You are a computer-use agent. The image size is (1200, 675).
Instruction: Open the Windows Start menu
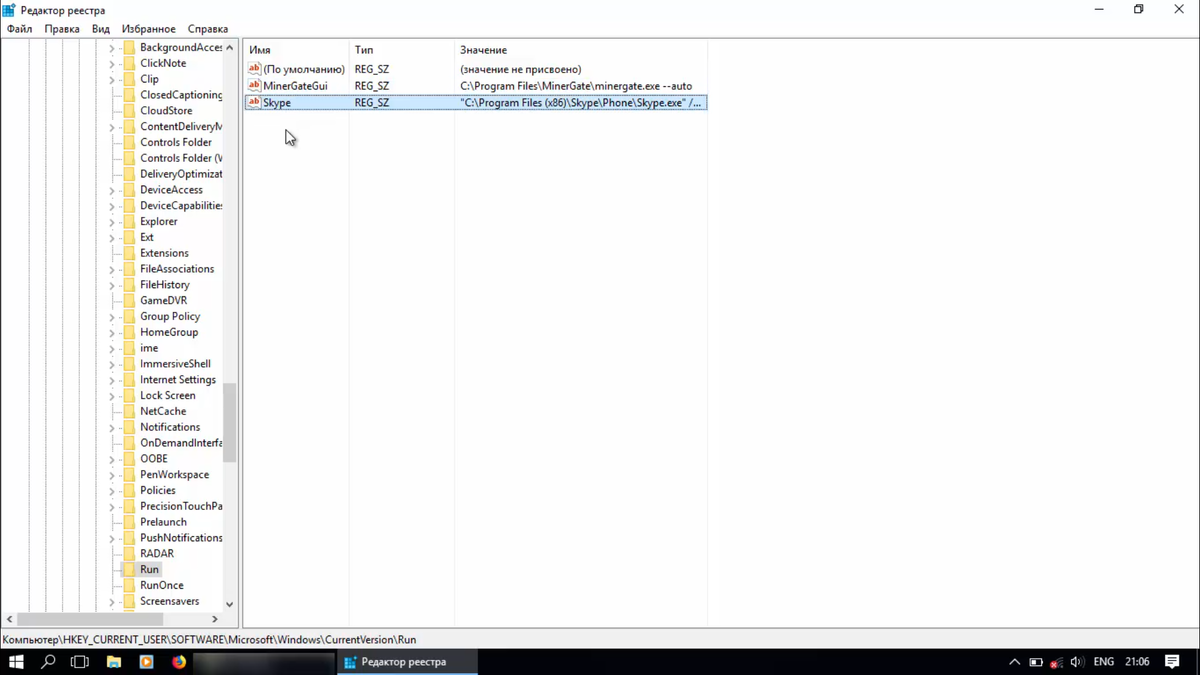click(x=16, y=662)
